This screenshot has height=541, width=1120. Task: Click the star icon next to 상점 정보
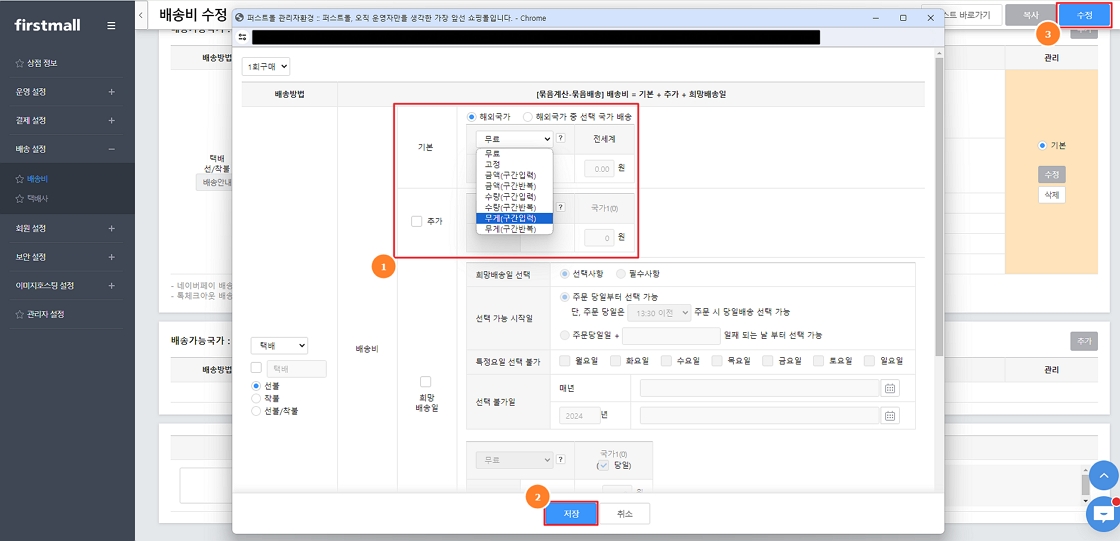point(19,63)
